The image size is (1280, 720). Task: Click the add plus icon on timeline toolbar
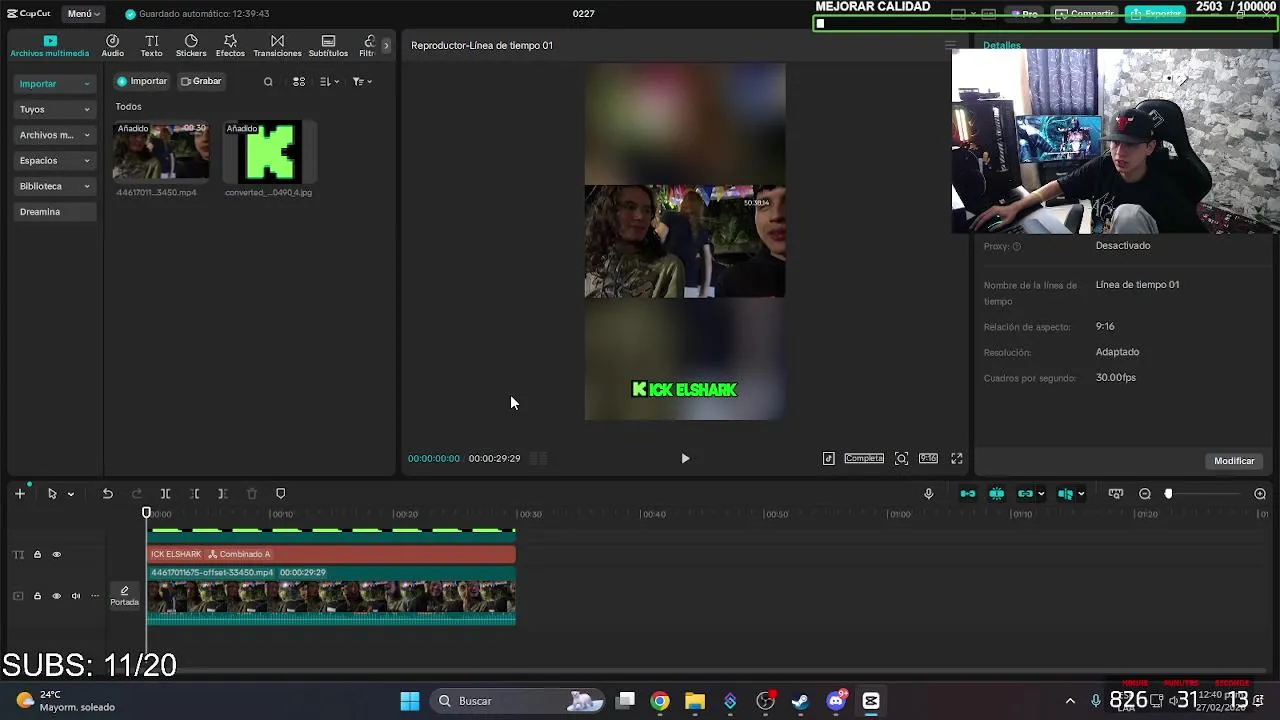[x=19, y=494]
